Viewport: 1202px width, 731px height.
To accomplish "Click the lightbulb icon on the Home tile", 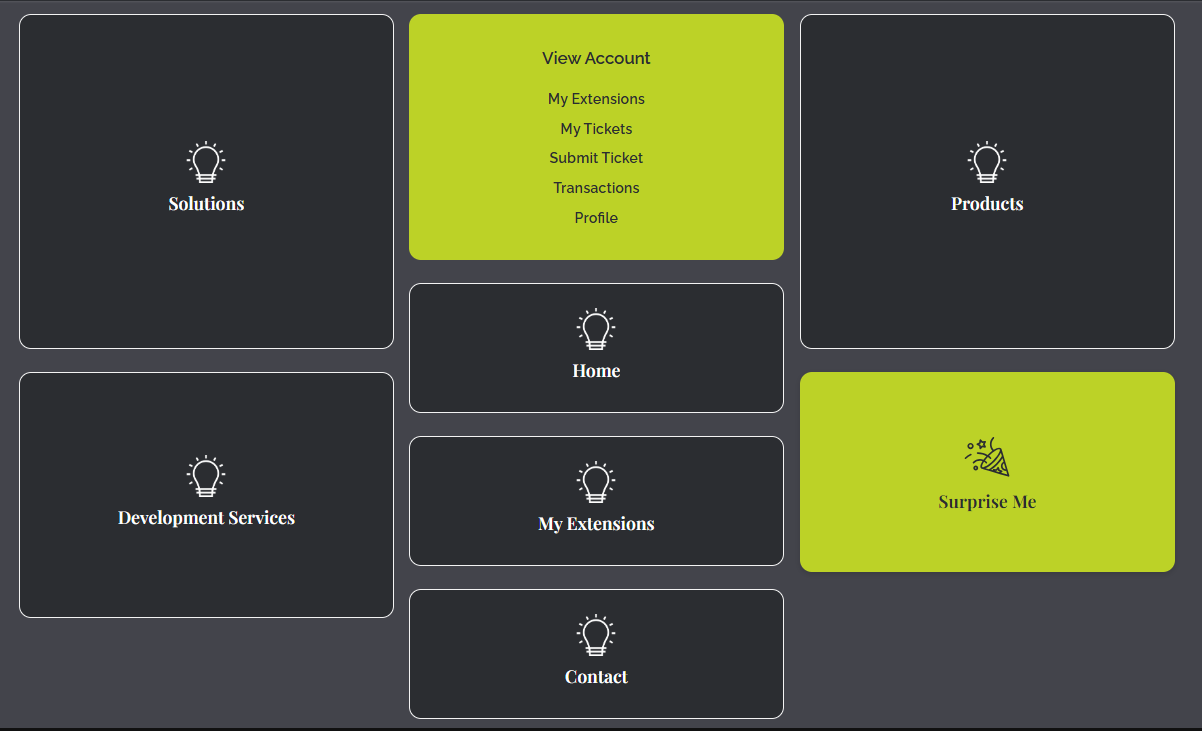I will [x=596, y=330].
